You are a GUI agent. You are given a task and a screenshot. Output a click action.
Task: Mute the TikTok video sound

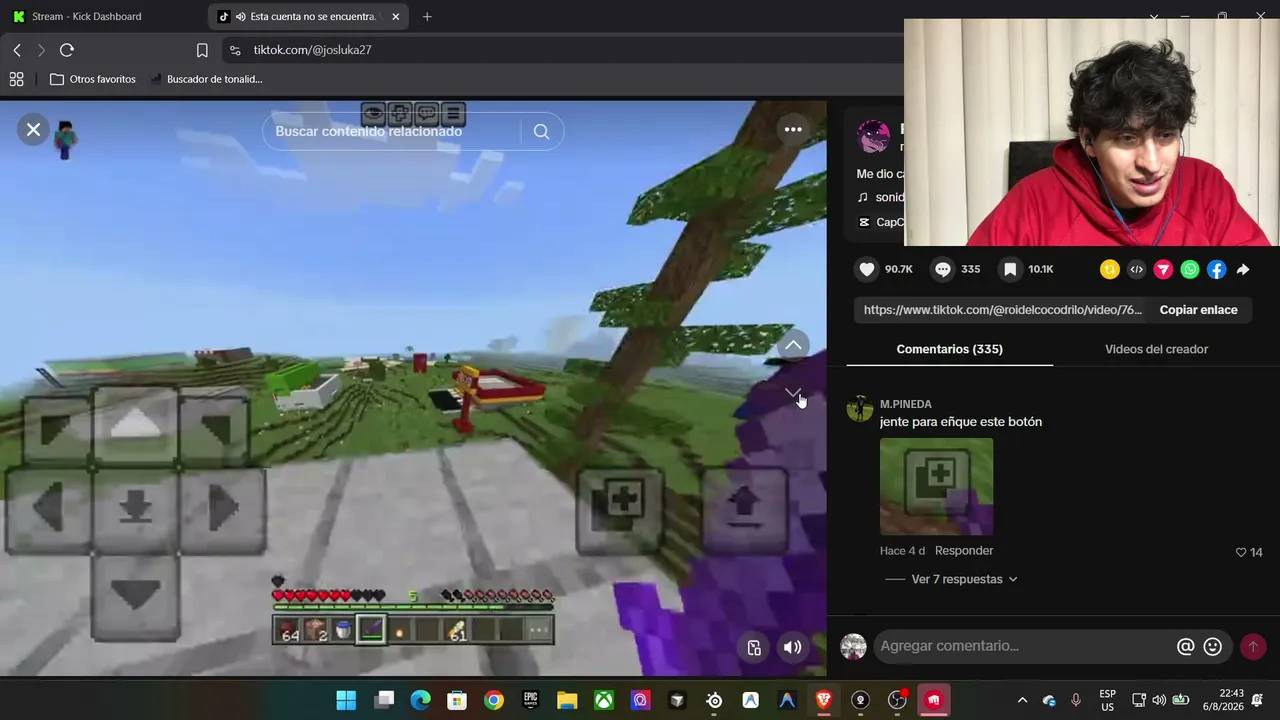click(x=792, y=647)
